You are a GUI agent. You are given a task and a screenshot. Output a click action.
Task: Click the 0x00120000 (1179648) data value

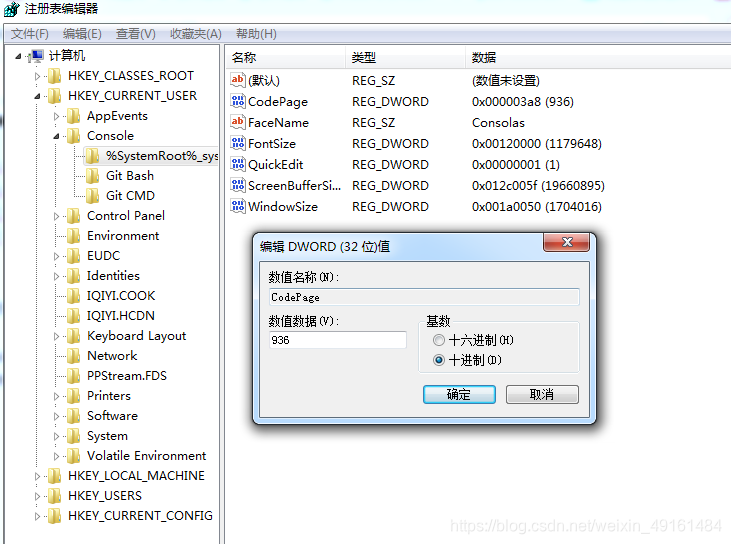point(537,144)
